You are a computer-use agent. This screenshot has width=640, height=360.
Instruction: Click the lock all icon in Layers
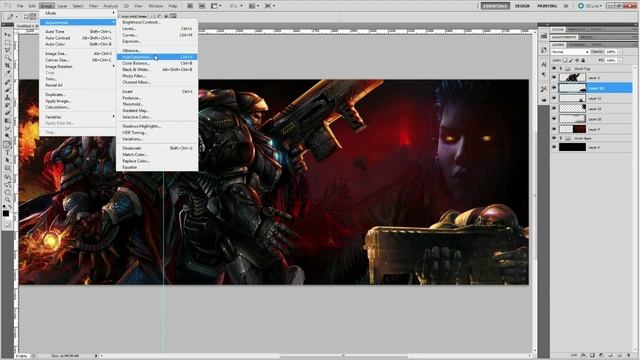(583, 60)
